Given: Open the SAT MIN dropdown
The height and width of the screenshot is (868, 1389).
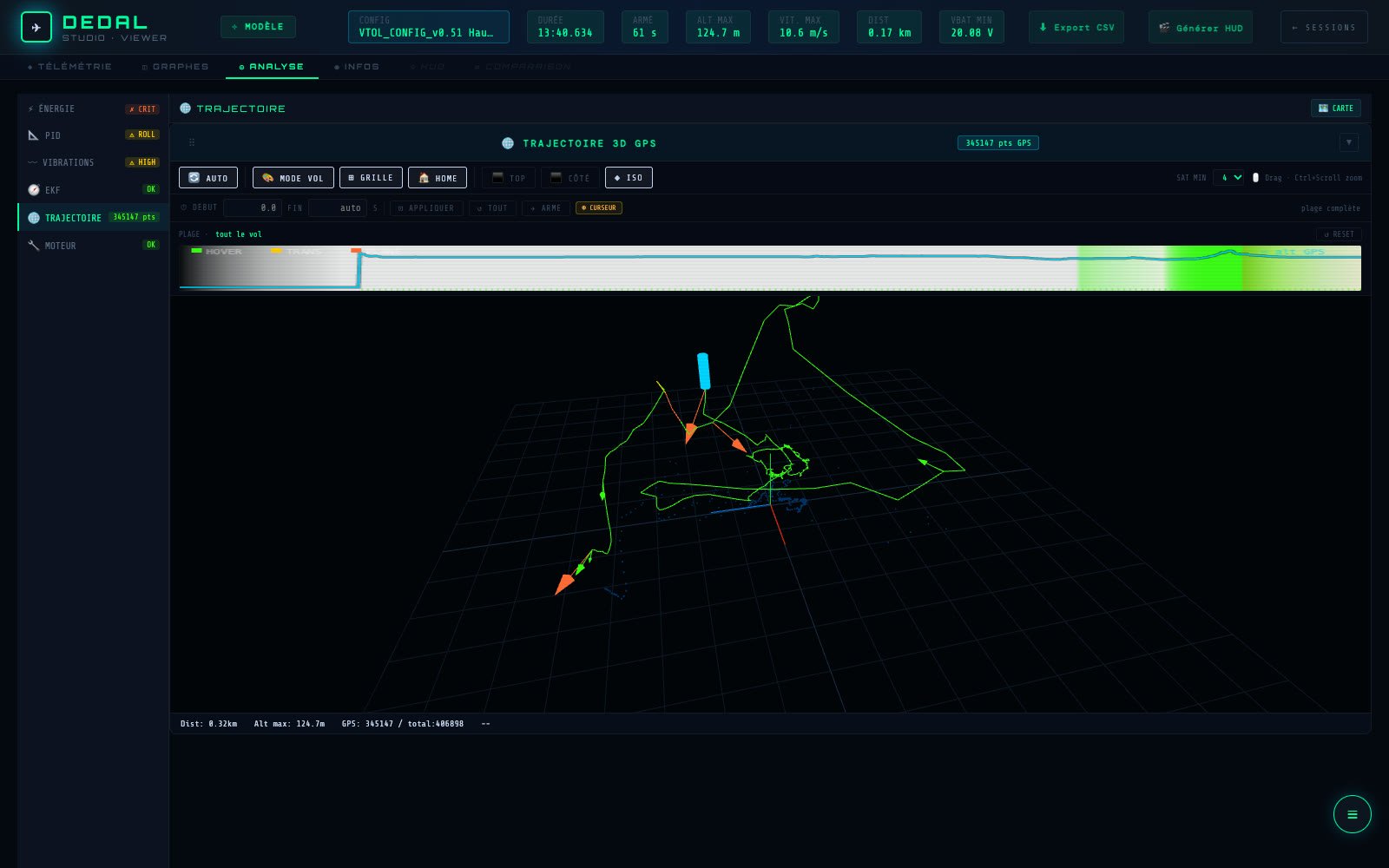Looking at the screenshot, I should (x=1228, y=177).
